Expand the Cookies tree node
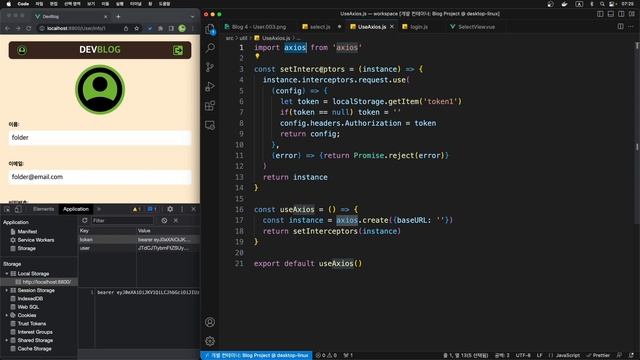The width and height of the screenshot is (640, 360). point(7,315)
